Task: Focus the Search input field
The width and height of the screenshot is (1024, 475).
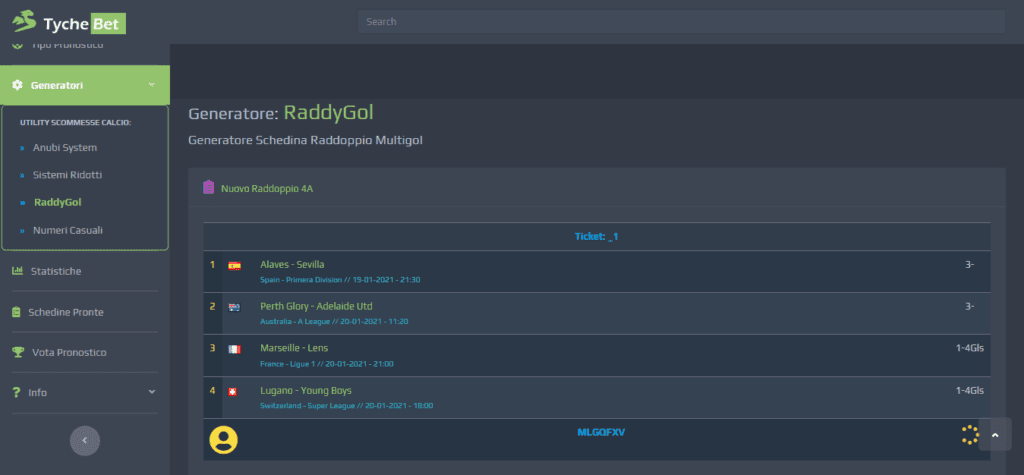Action: click(681, 22)
